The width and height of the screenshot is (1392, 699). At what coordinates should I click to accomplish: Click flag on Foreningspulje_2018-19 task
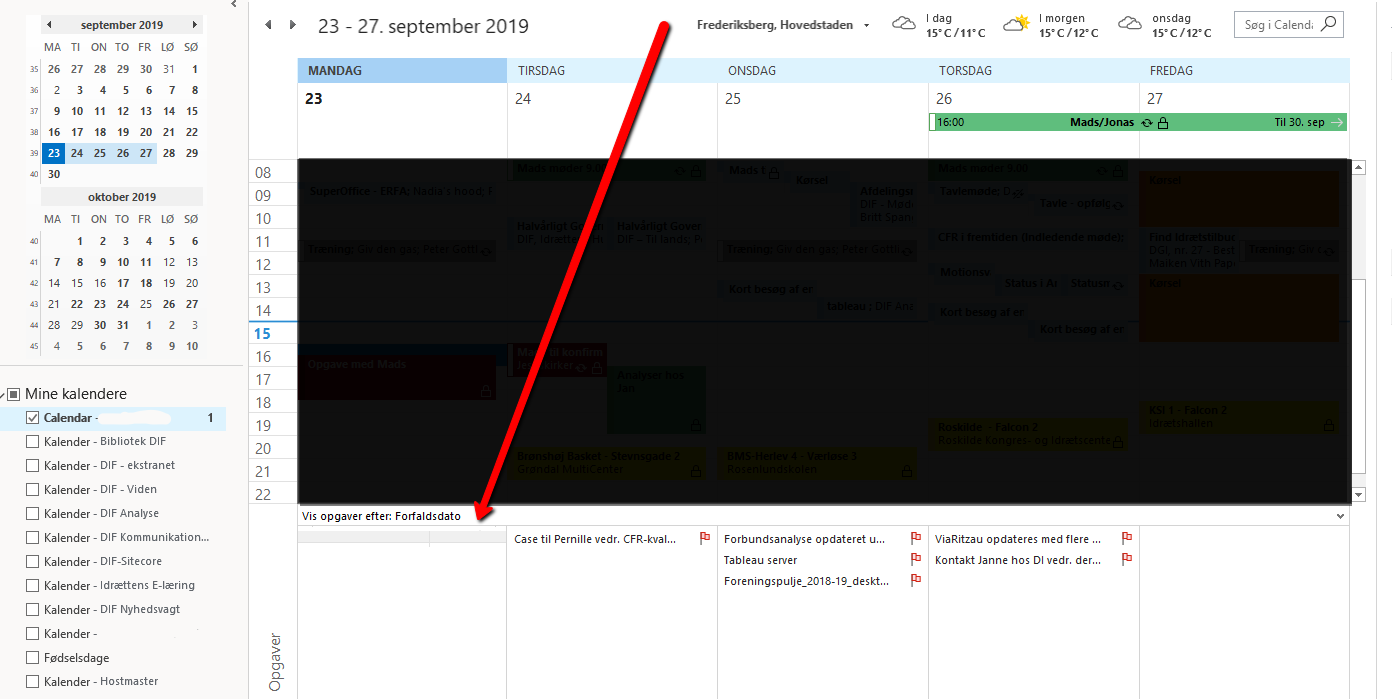click(915, 581)
